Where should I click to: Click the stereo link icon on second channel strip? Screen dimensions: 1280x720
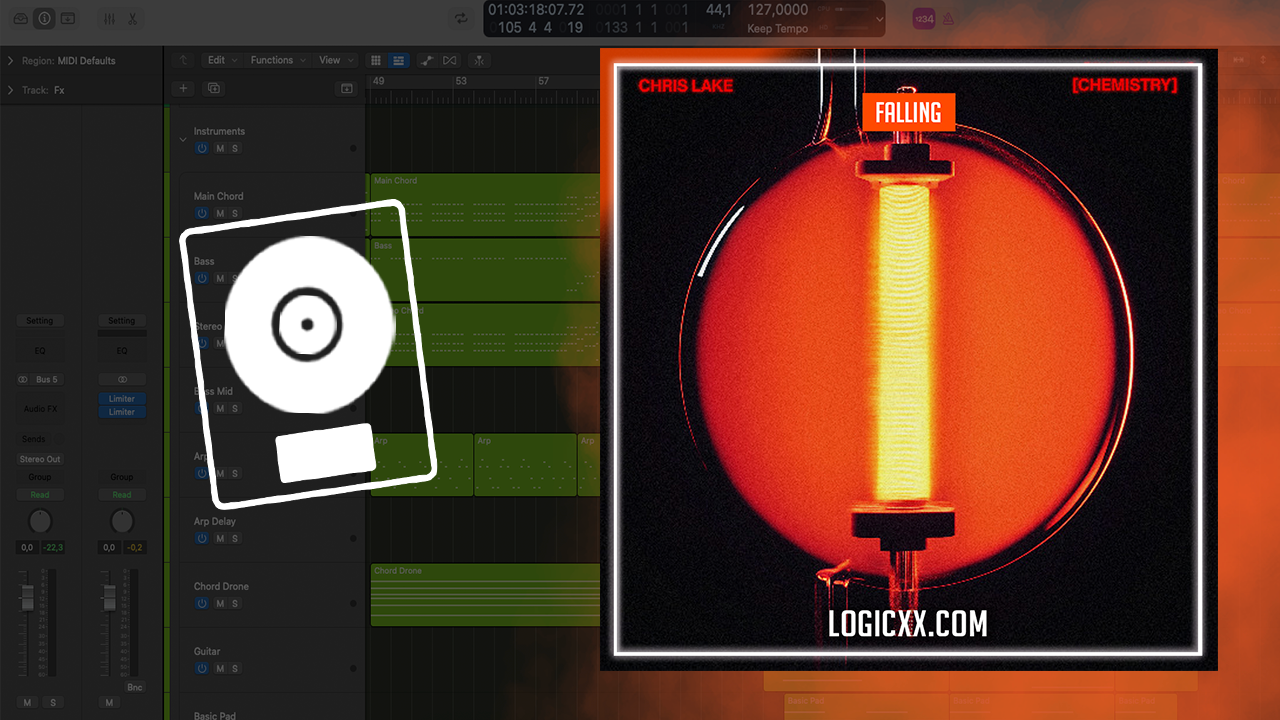pos(122,380)
